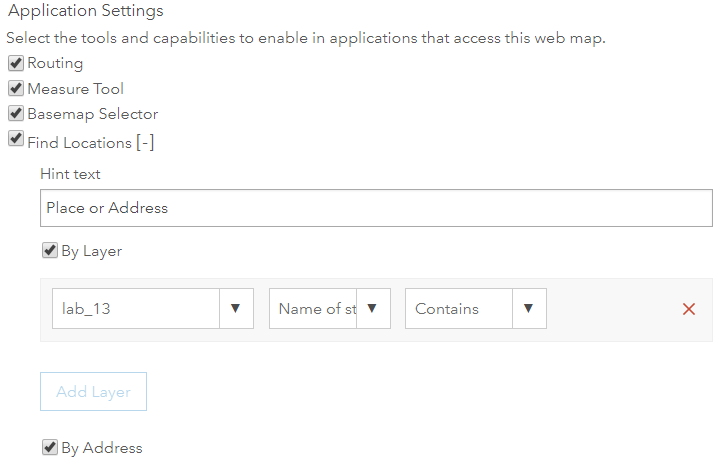Click the arrow beside the Contains dropdown
Viewport: 720px width, 469px height.
[x=529, y=309]
